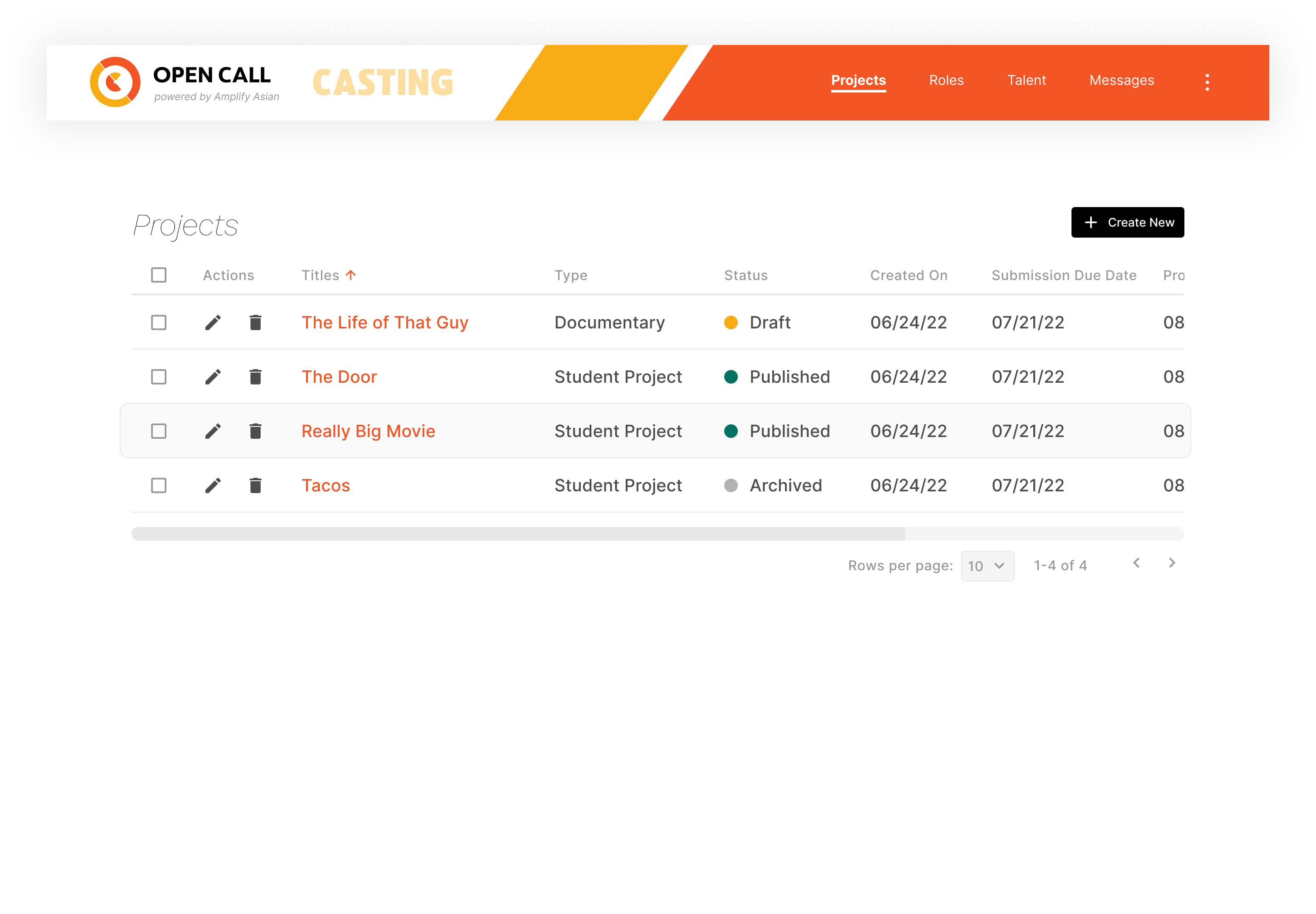Image resolution: width=1316 pixels, height=914 pixels.
Task: Open the Tacos project link
Action: (326, 485)
